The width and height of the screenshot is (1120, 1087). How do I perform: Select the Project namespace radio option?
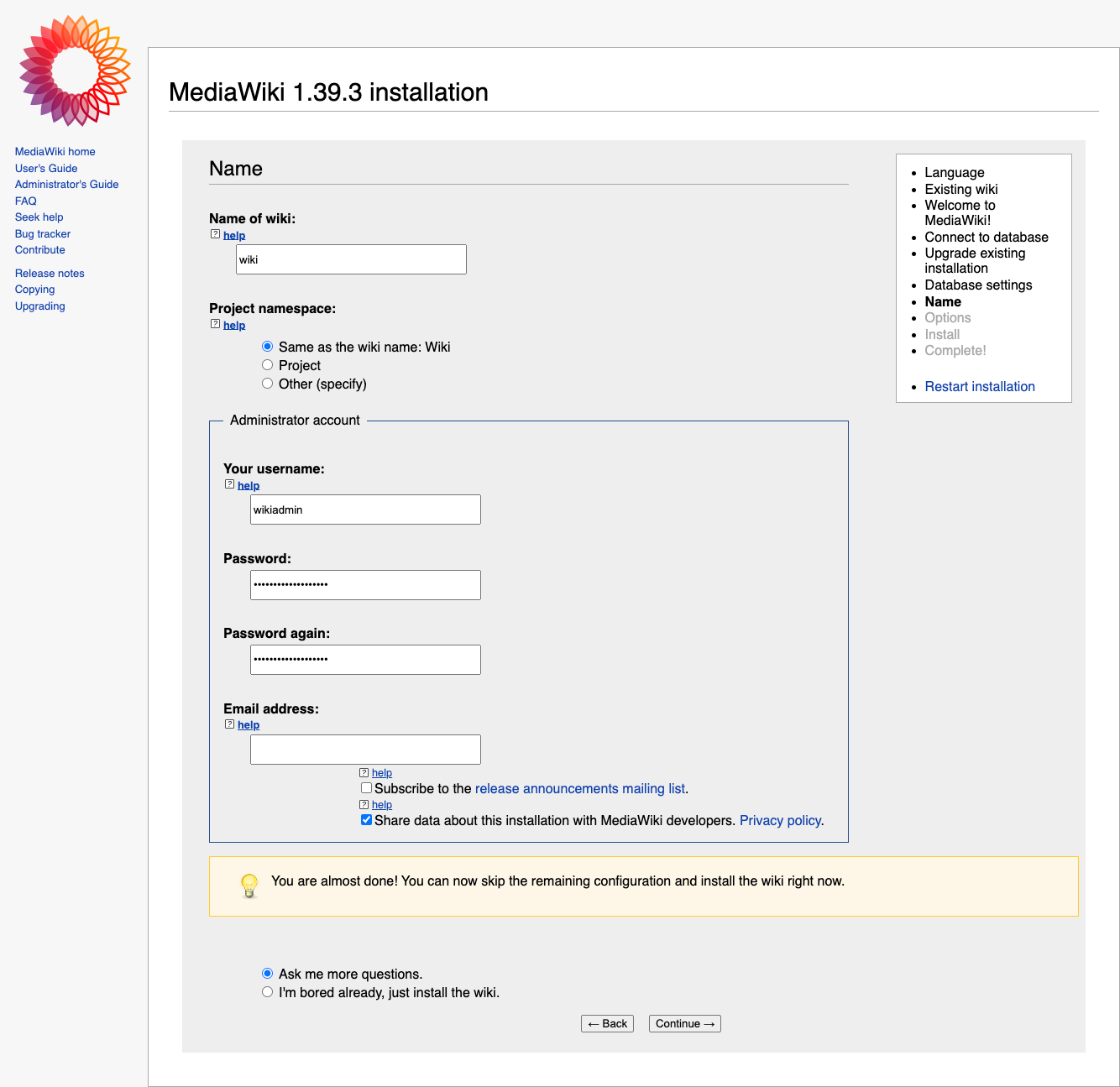coord(268,365)
